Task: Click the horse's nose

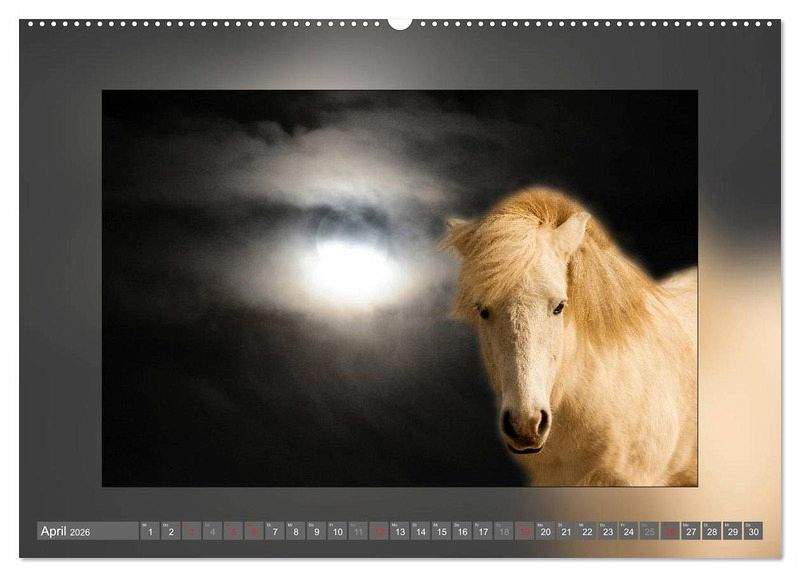Action: coord(524,425)
